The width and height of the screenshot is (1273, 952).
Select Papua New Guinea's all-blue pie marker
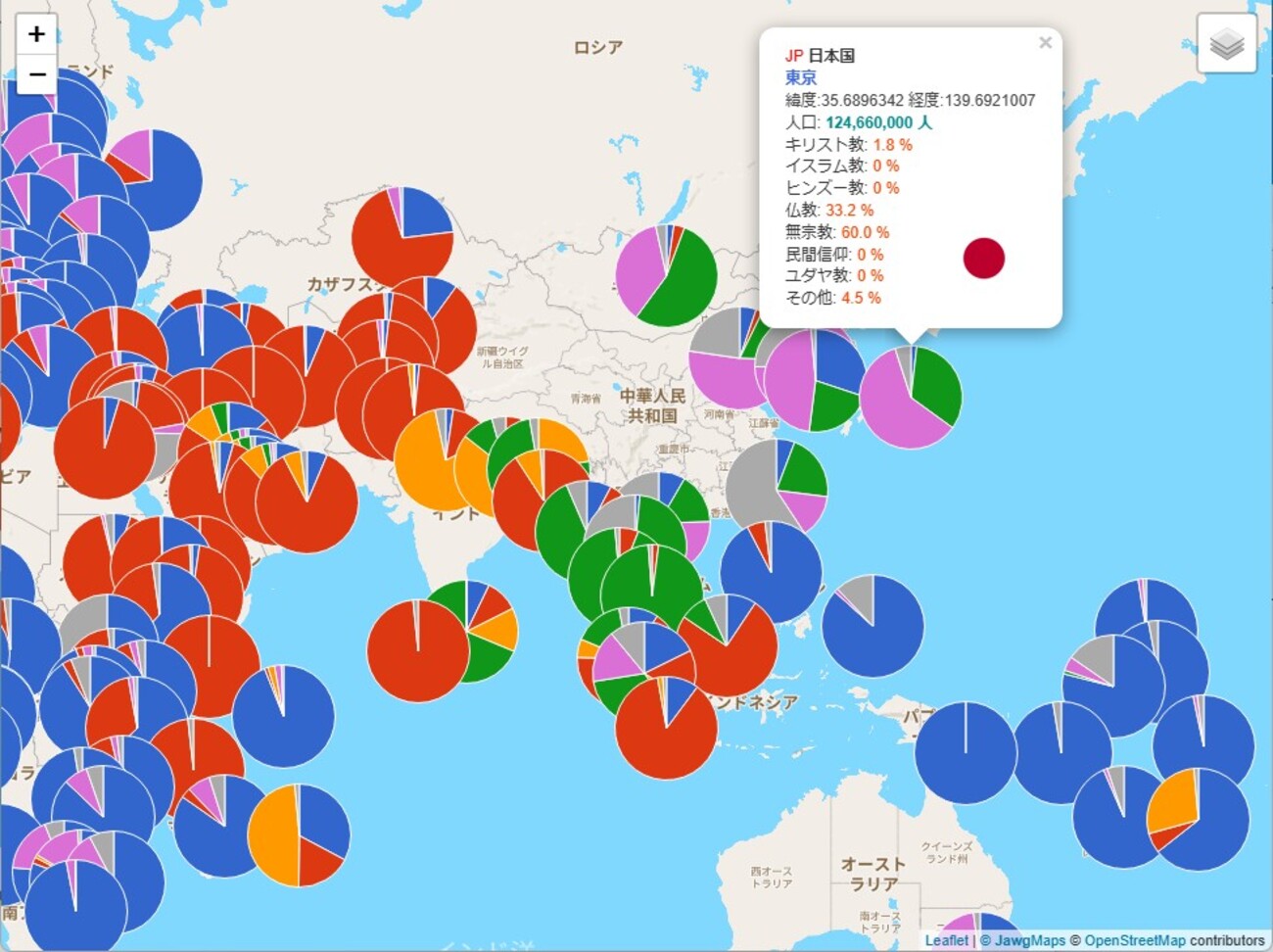[966, 753]
